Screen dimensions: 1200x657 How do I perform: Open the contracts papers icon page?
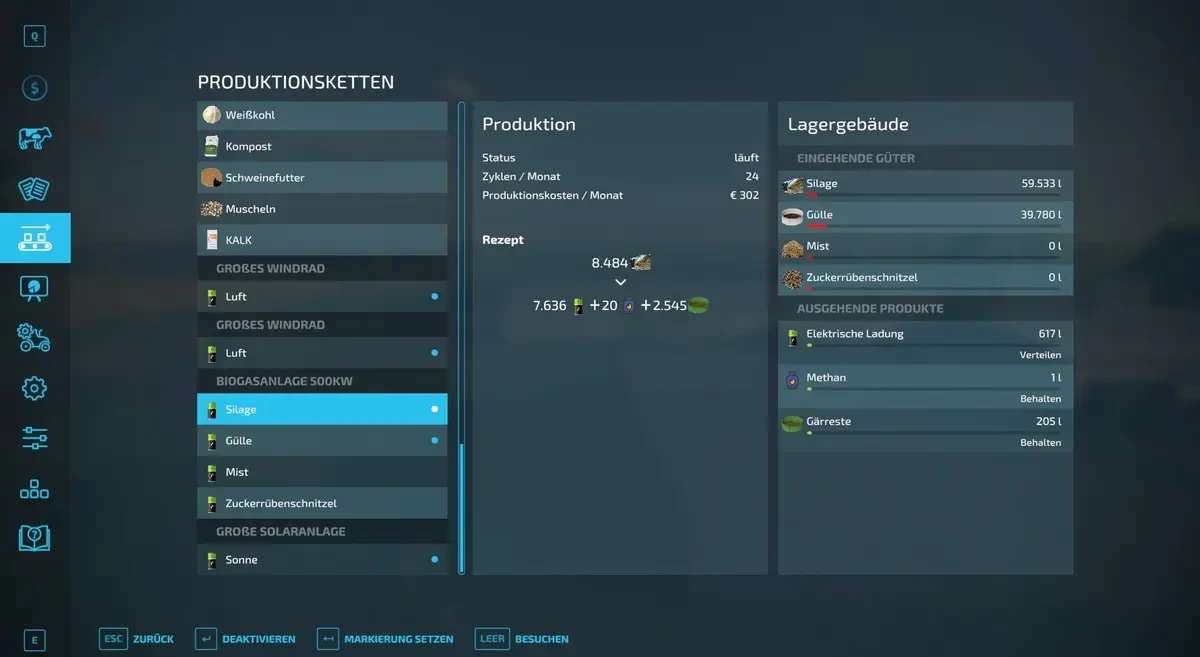35,188
